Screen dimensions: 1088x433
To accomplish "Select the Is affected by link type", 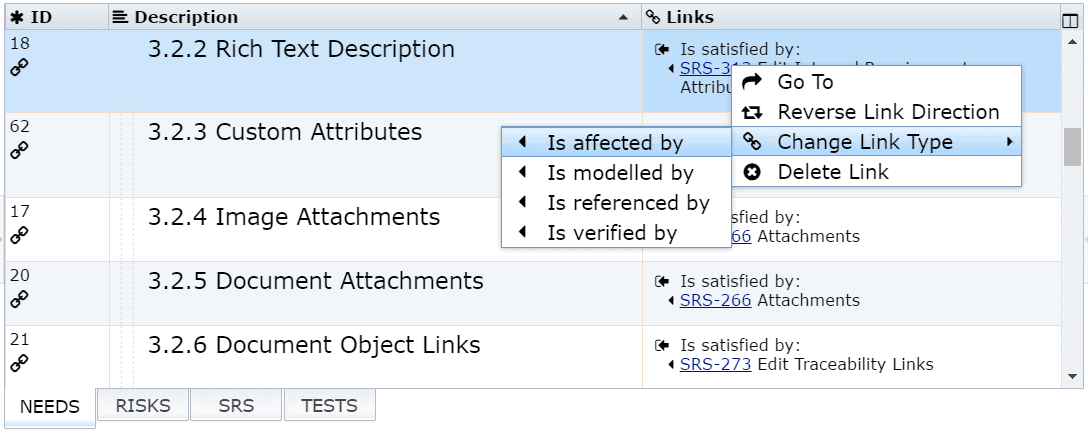I will coord(616,143).
